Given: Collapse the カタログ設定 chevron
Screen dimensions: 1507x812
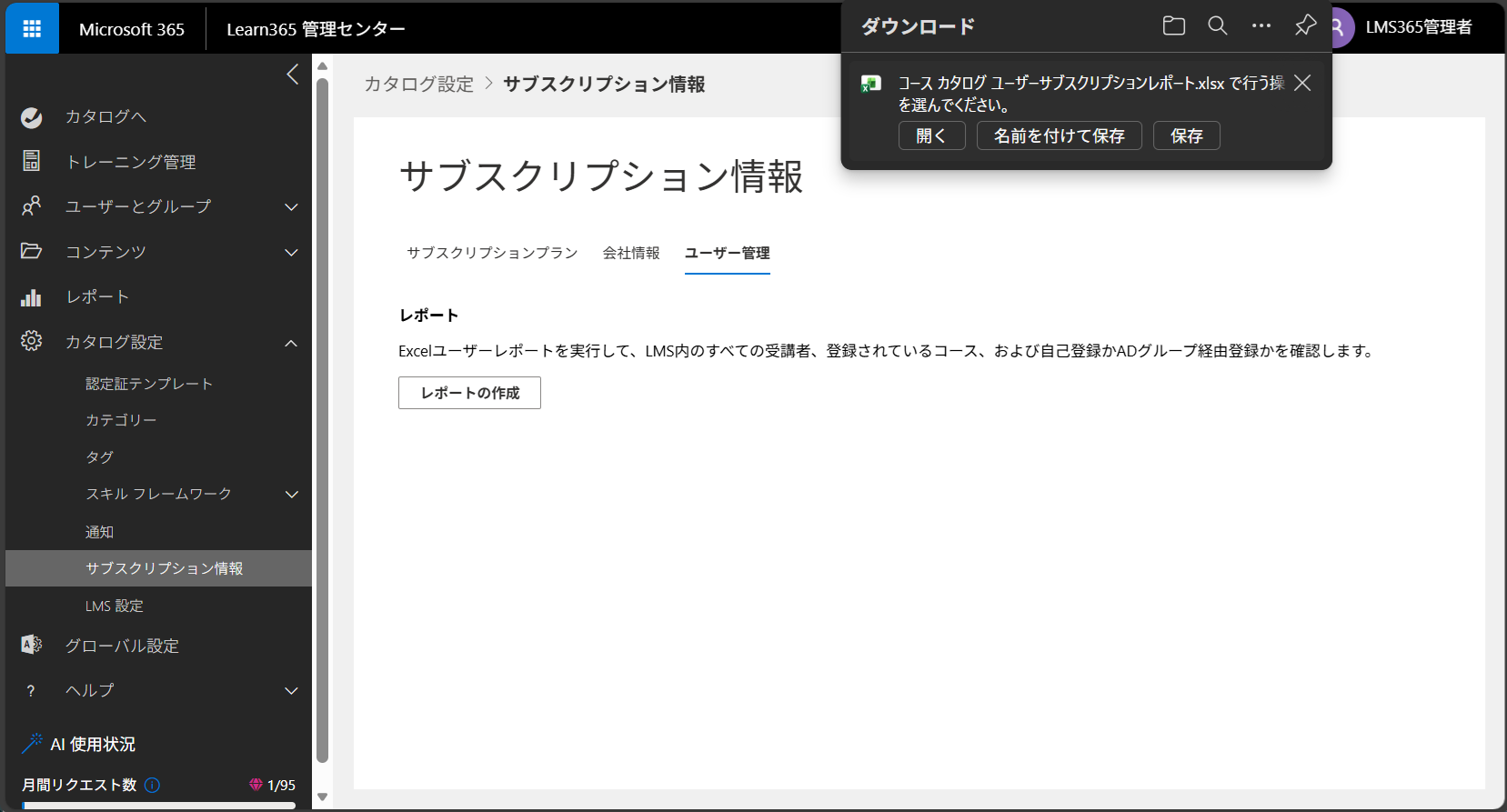Looking at the screenshot, I should [292, 343].
